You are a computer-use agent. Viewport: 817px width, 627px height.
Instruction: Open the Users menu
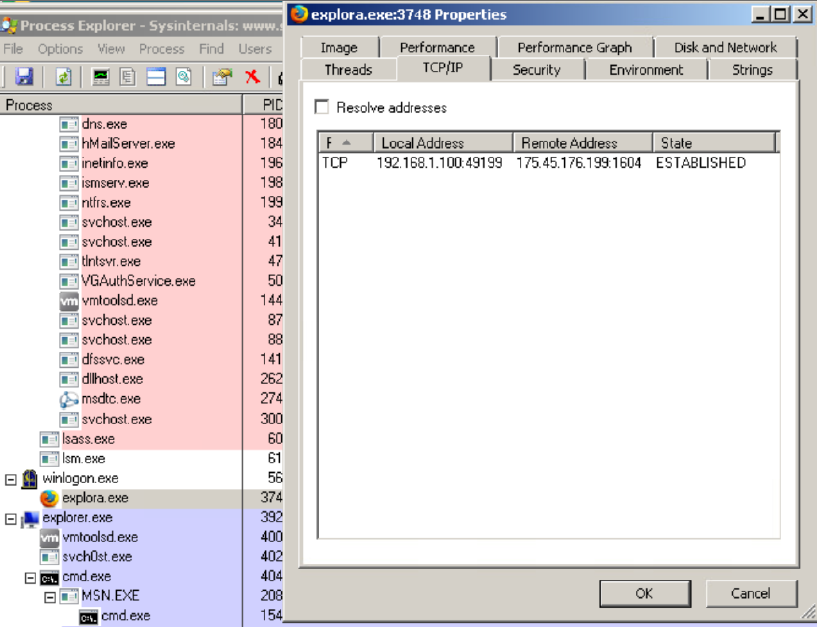point(255,49)
